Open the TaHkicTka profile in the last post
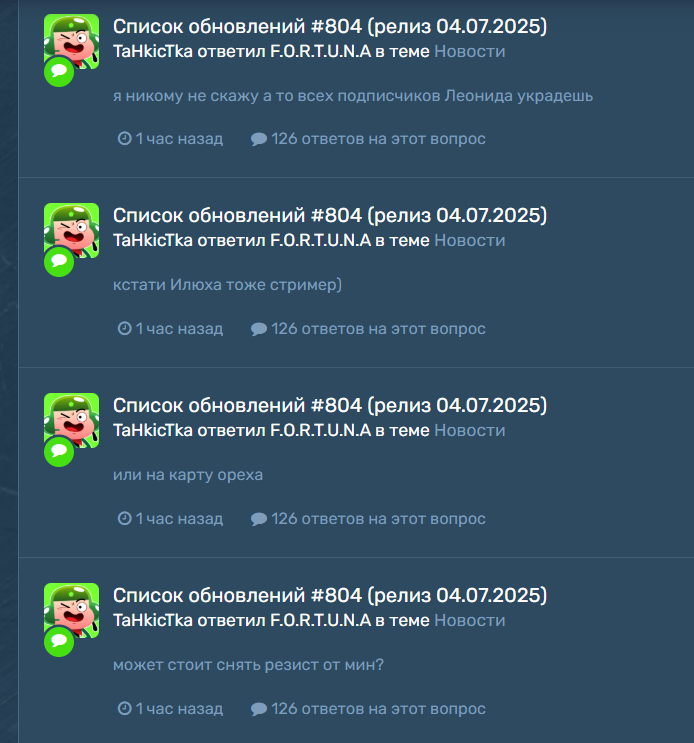The height and width of the screenshot is (743, 694). pos(153,620)
